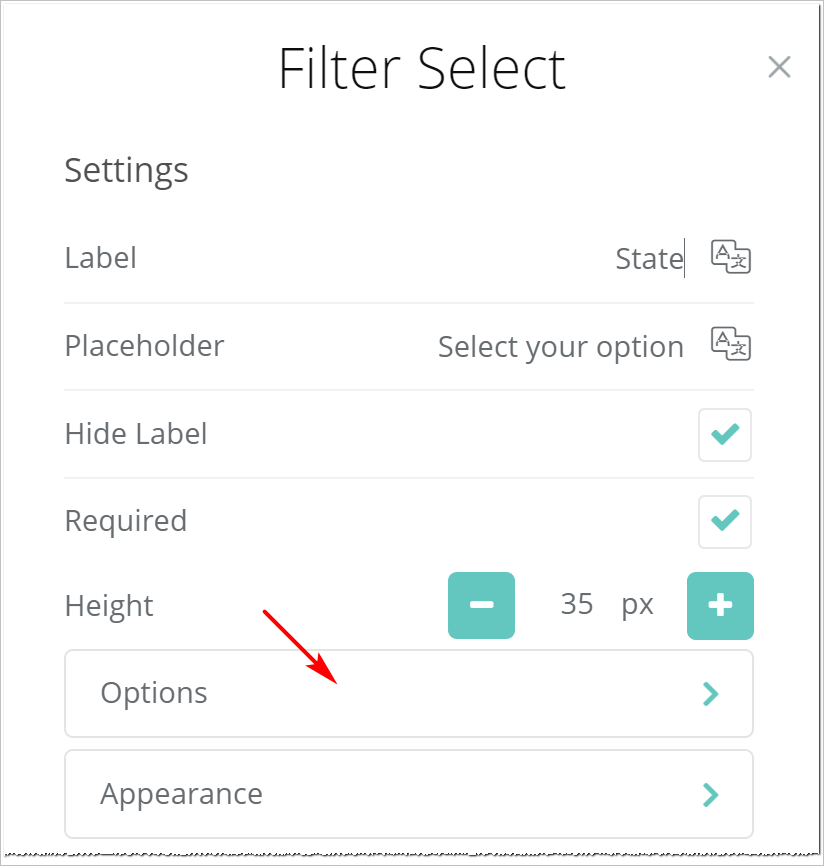The width and height of the screenshot is (824, 866).
Task: Open translation for the Placeholder field
Action: [x=731, y=344]
